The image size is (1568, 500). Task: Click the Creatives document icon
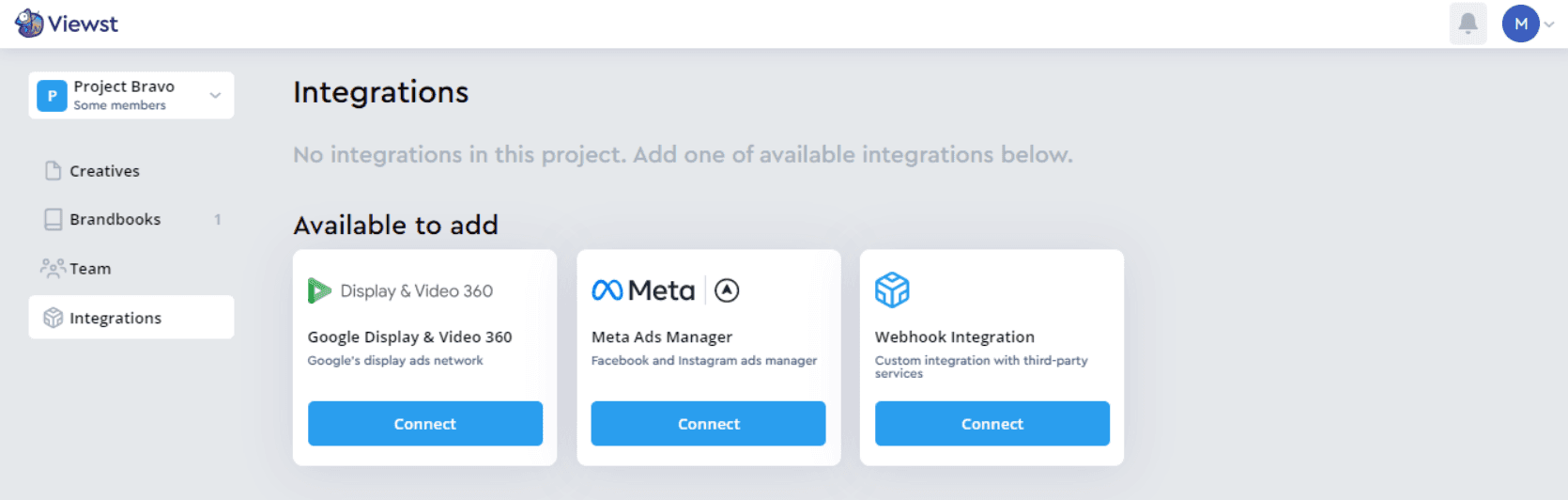coord(54,170)
